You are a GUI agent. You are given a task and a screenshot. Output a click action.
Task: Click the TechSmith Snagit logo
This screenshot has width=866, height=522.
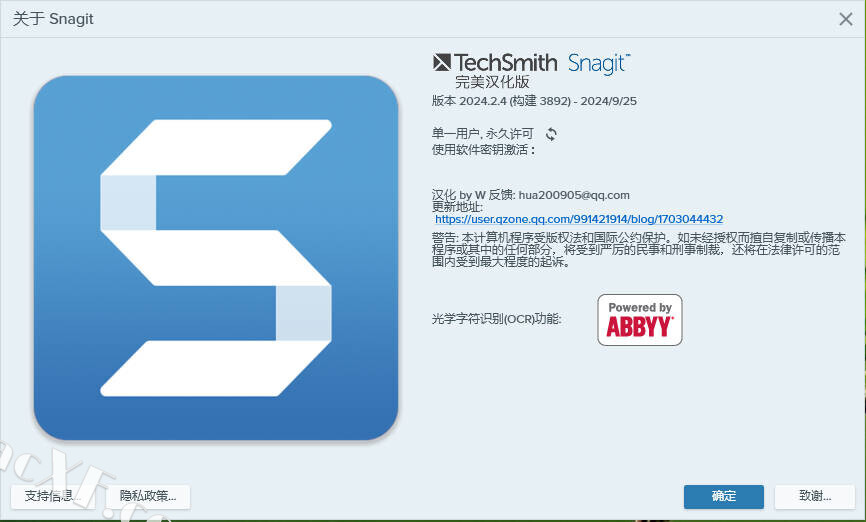(x=531, y=63)
